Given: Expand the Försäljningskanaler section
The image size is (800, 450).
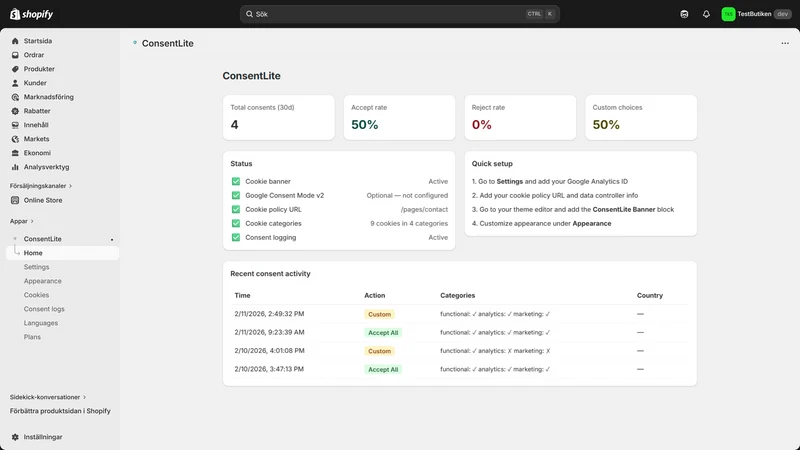Looking at the screenshot, I should (41, 186).
